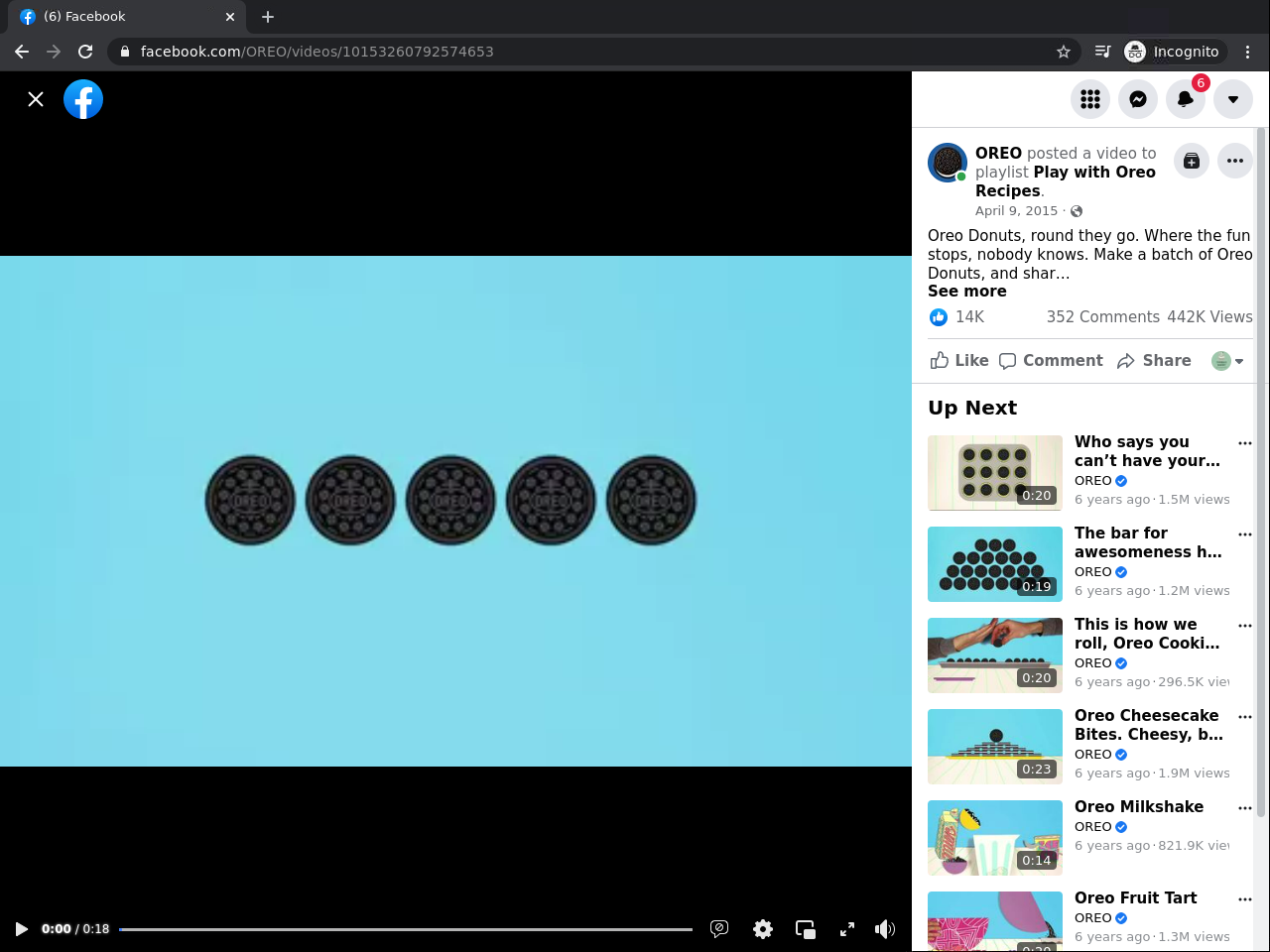Show the 352 Comments

coord(1102,317)
